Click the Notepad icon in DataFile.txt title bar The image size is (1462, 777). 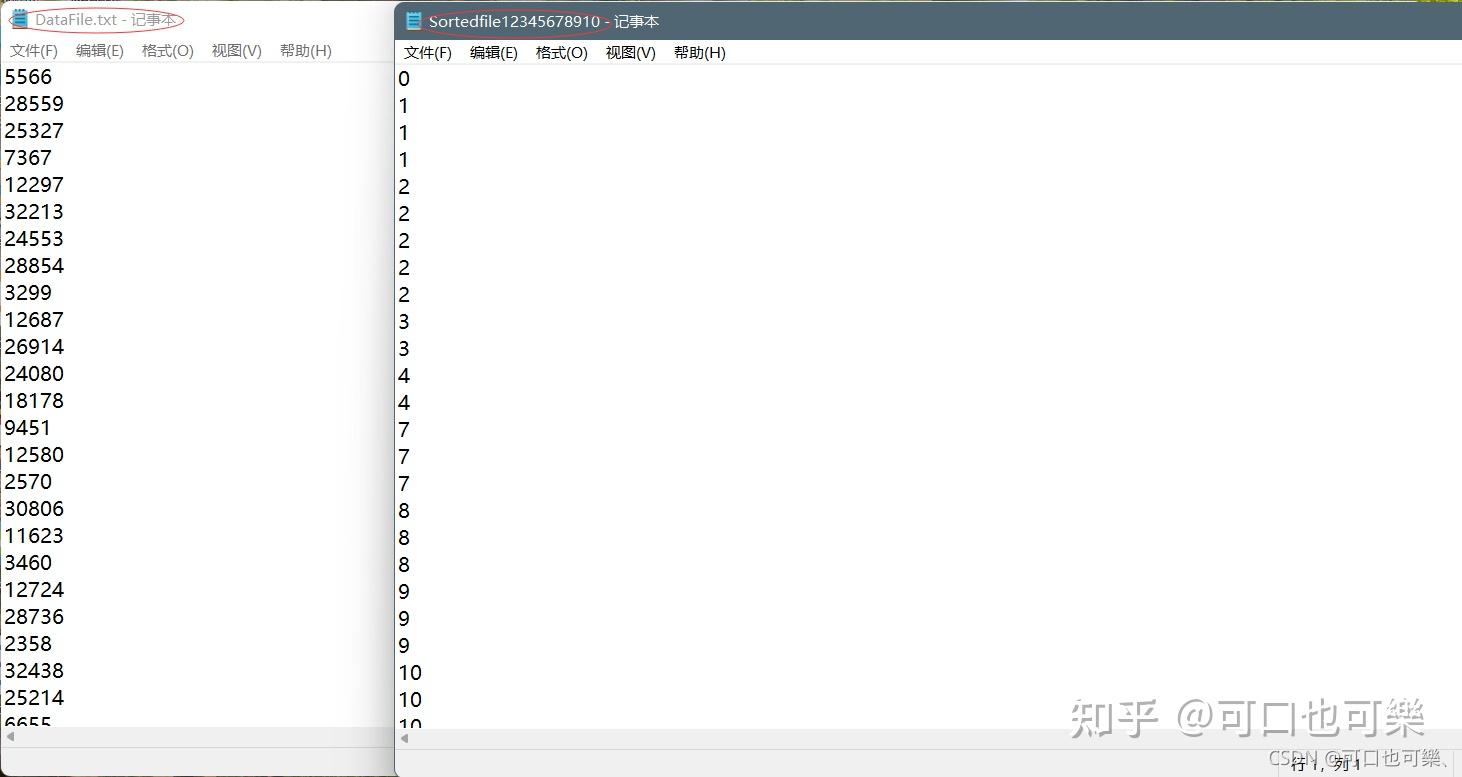(19, 19)
